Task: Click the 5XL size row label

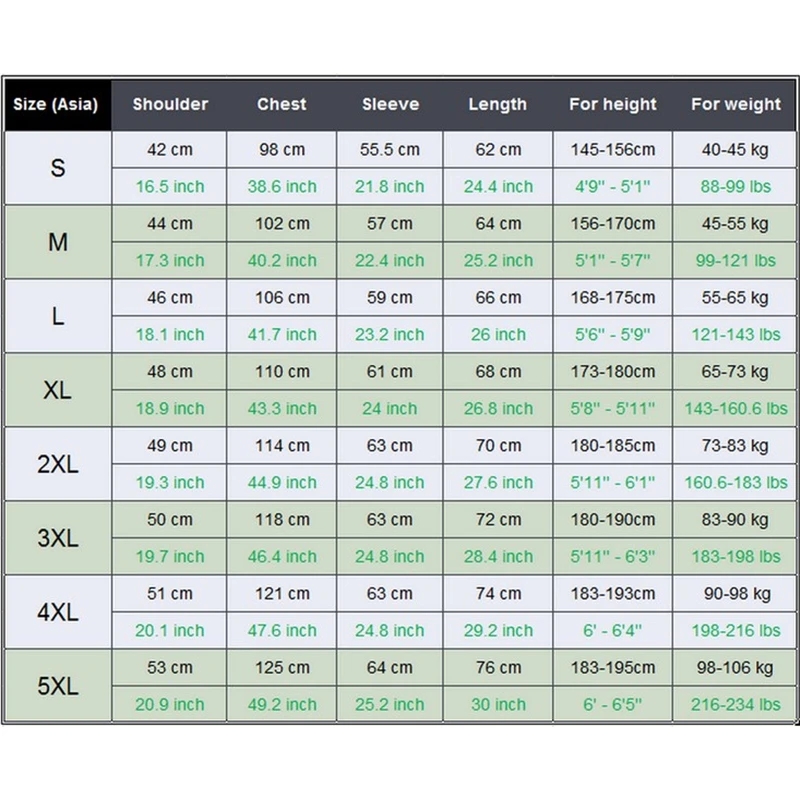Action: [57, 686]
